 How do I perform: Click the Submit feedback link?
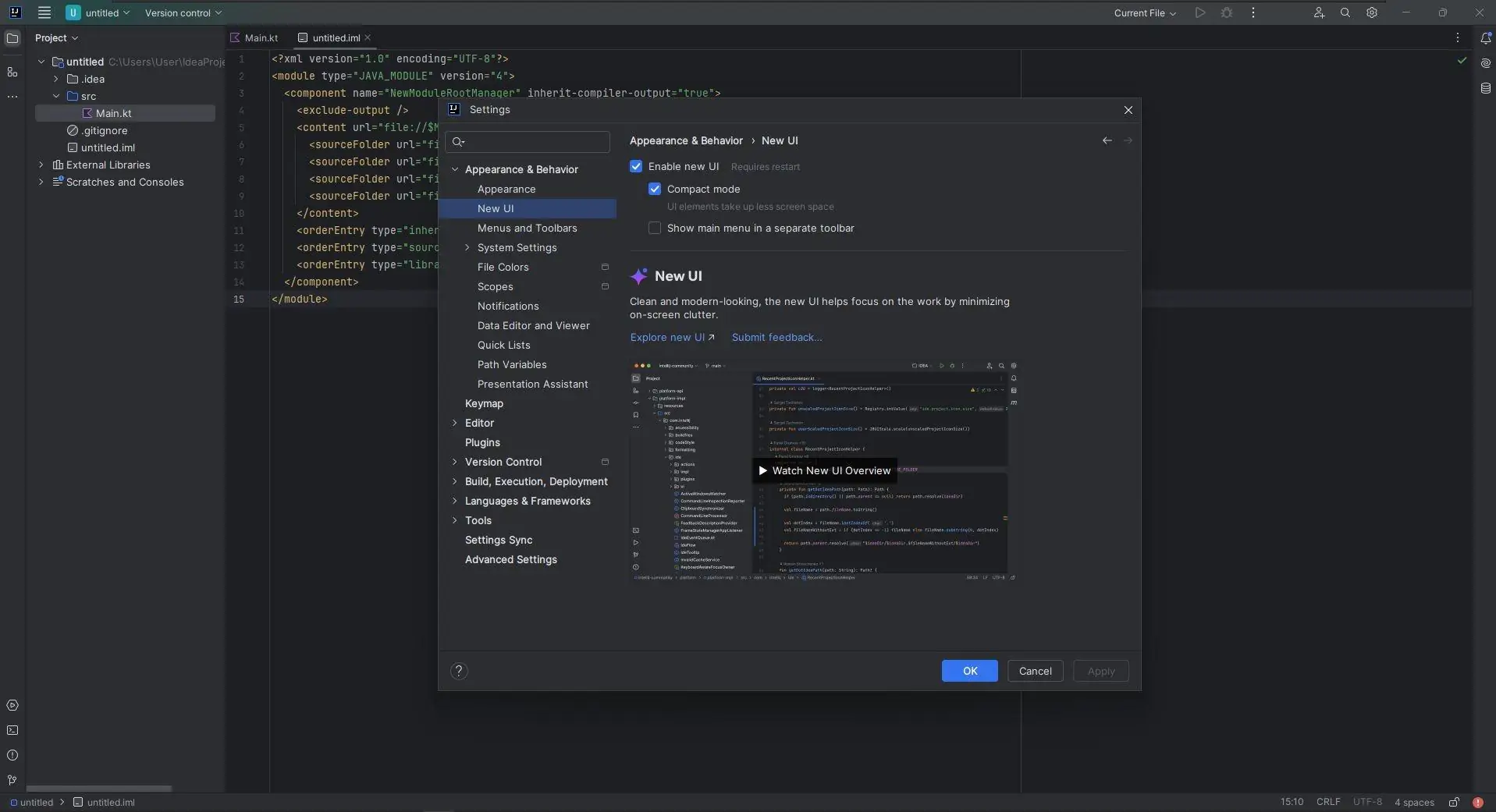pyautogui.click(x=777, y=337)
